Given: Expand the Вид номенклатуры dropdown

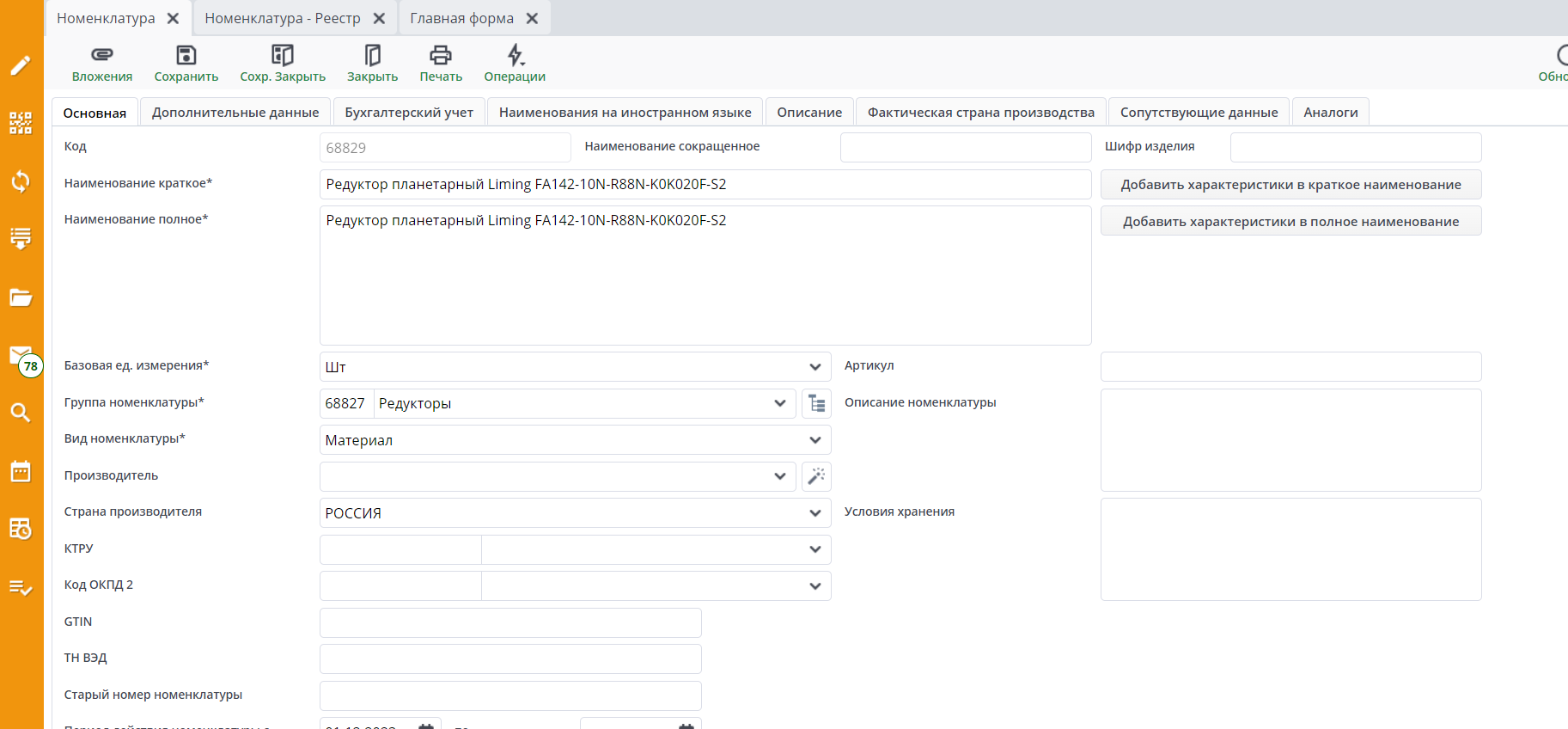Looking at the screenshot, I should [x=815, y=440].
